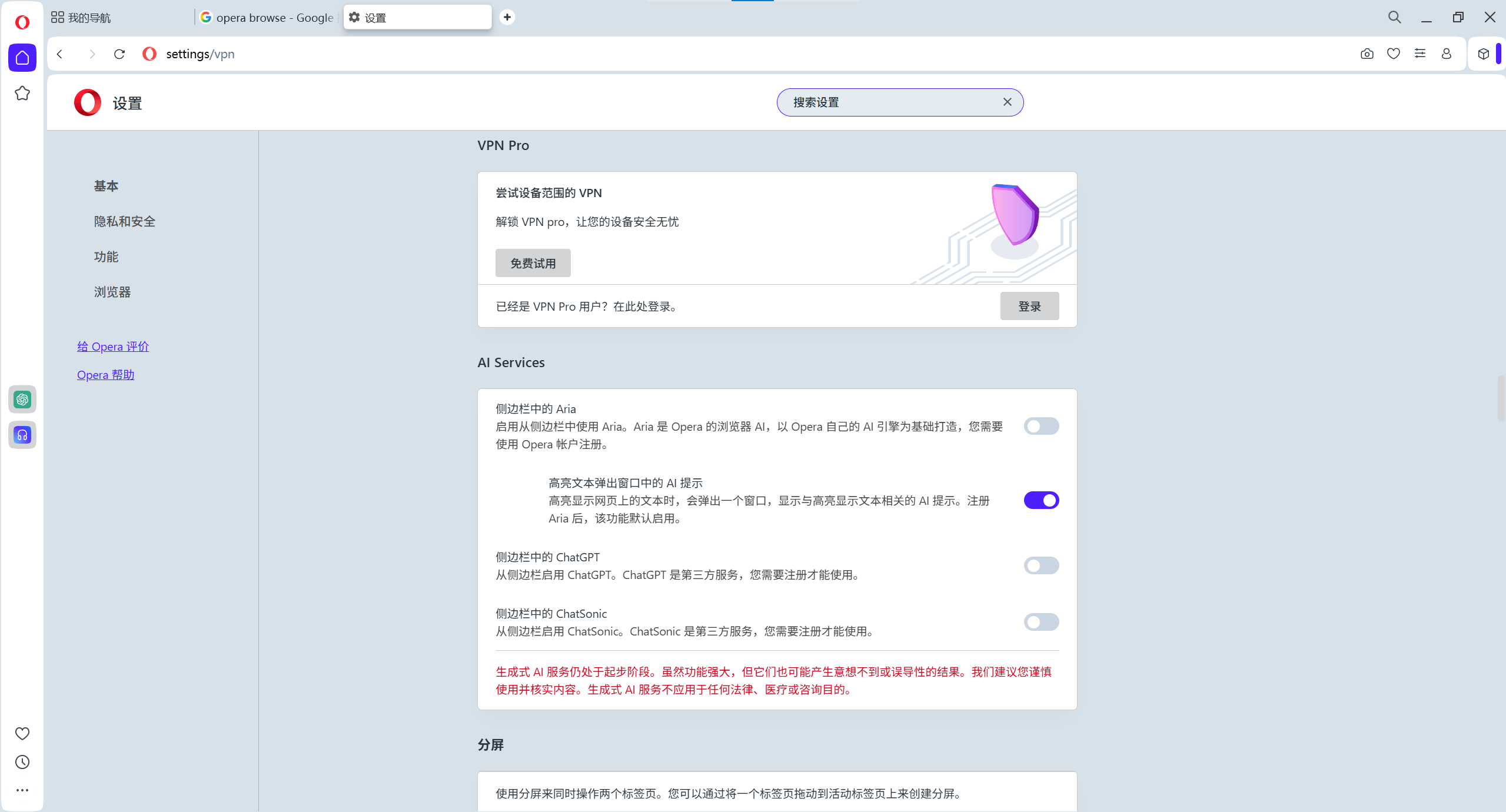This screenshot has width=1506, height=812.
Task: Open the Aria headphone sidebar icon
Action: pos(22,435)
